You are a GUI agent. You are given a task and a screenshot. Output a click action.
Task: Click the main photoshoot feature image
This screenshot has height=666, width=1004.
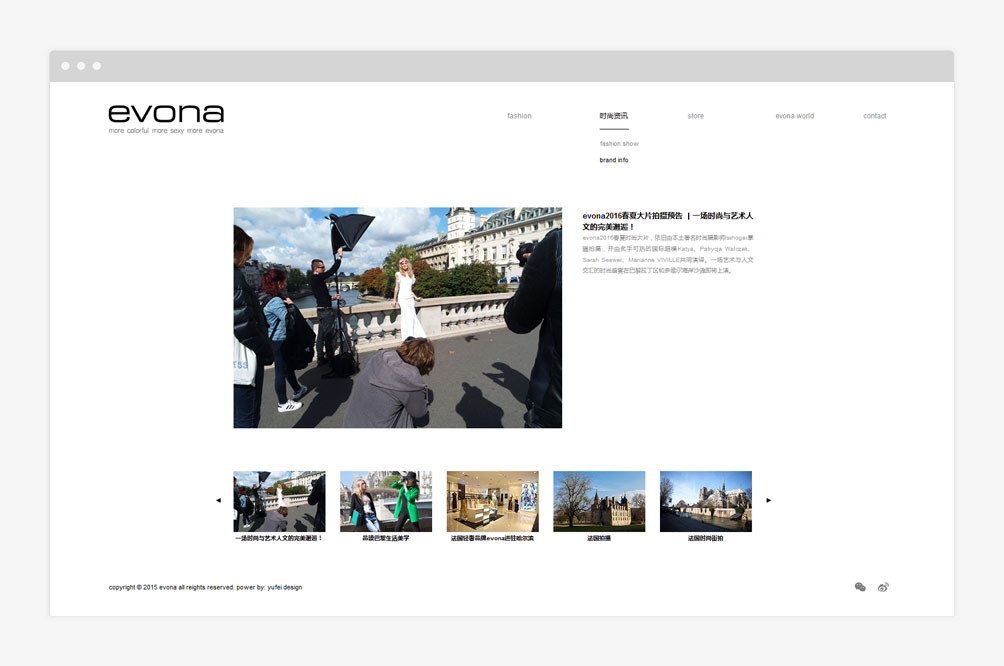coord(397,317)
